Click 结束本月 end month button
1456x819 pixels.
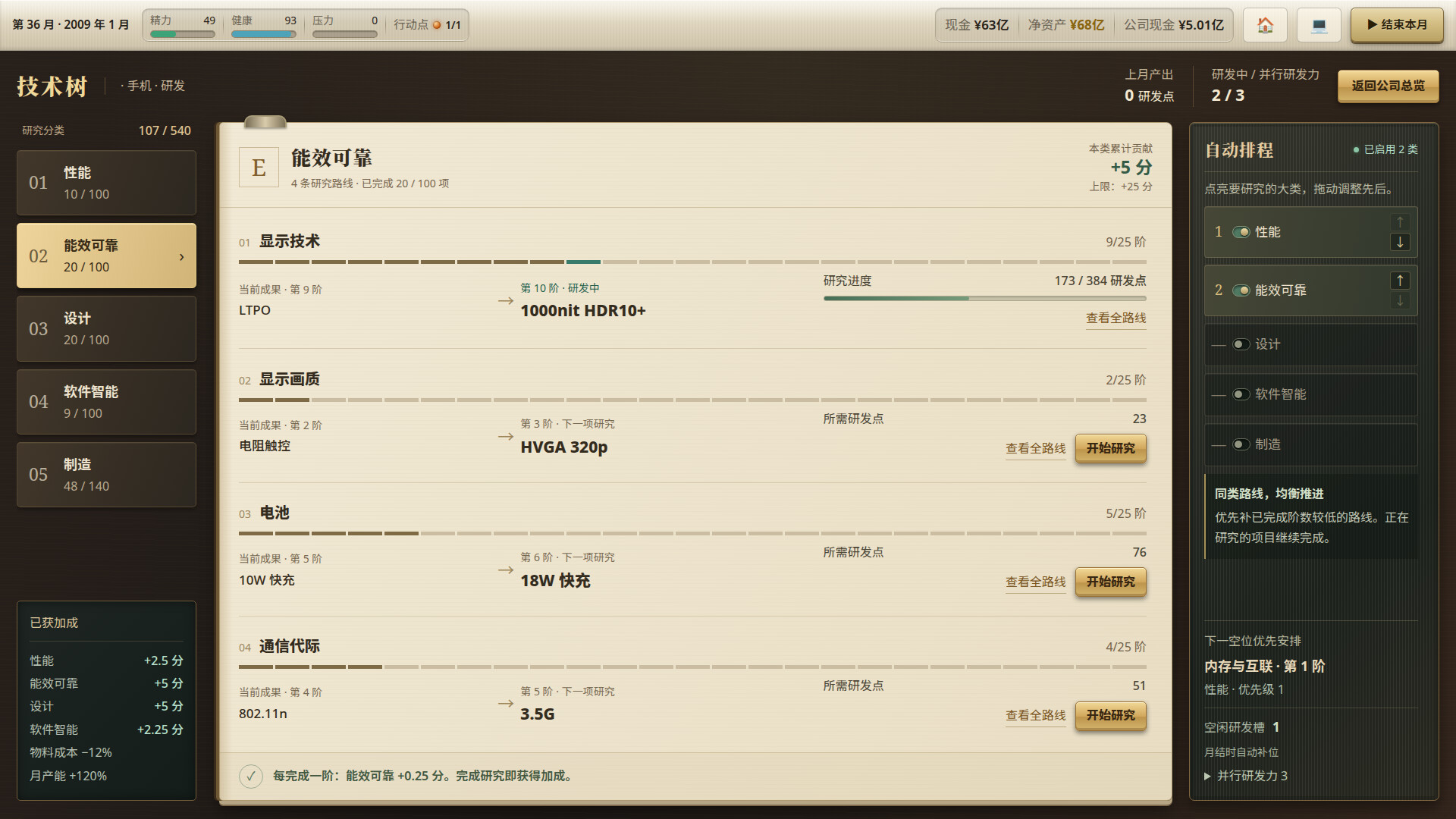tap(1397, 25)
